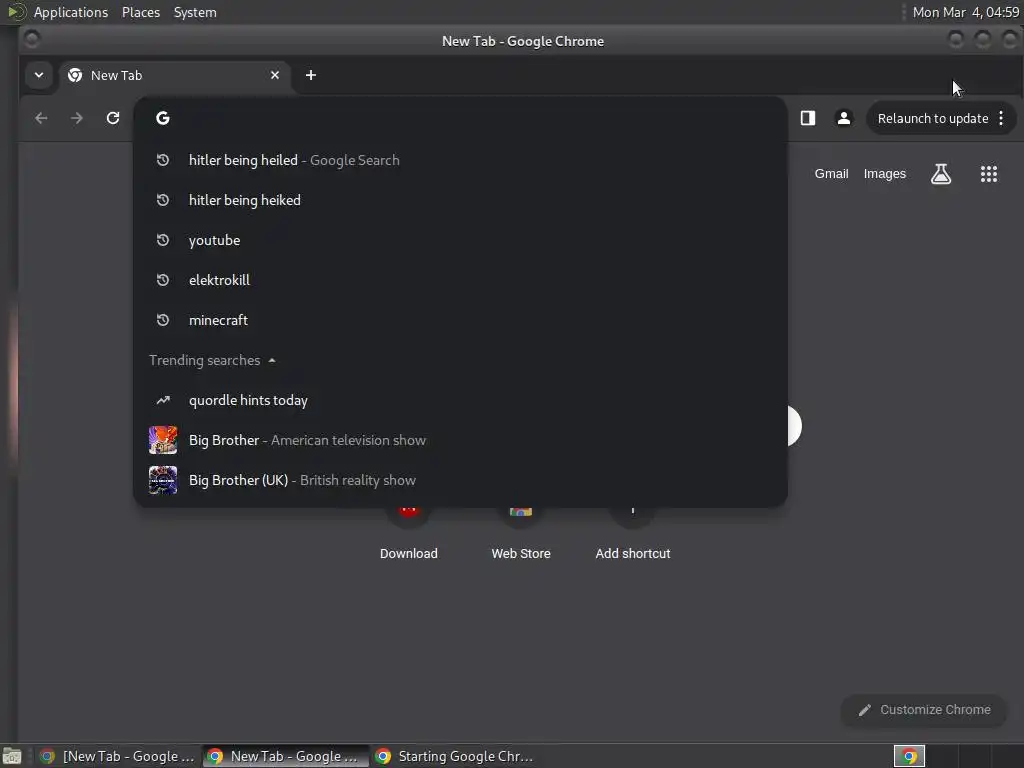Click the history icon beside youtube
This screenshot has height=768, width=1024.
click(163, 240)
